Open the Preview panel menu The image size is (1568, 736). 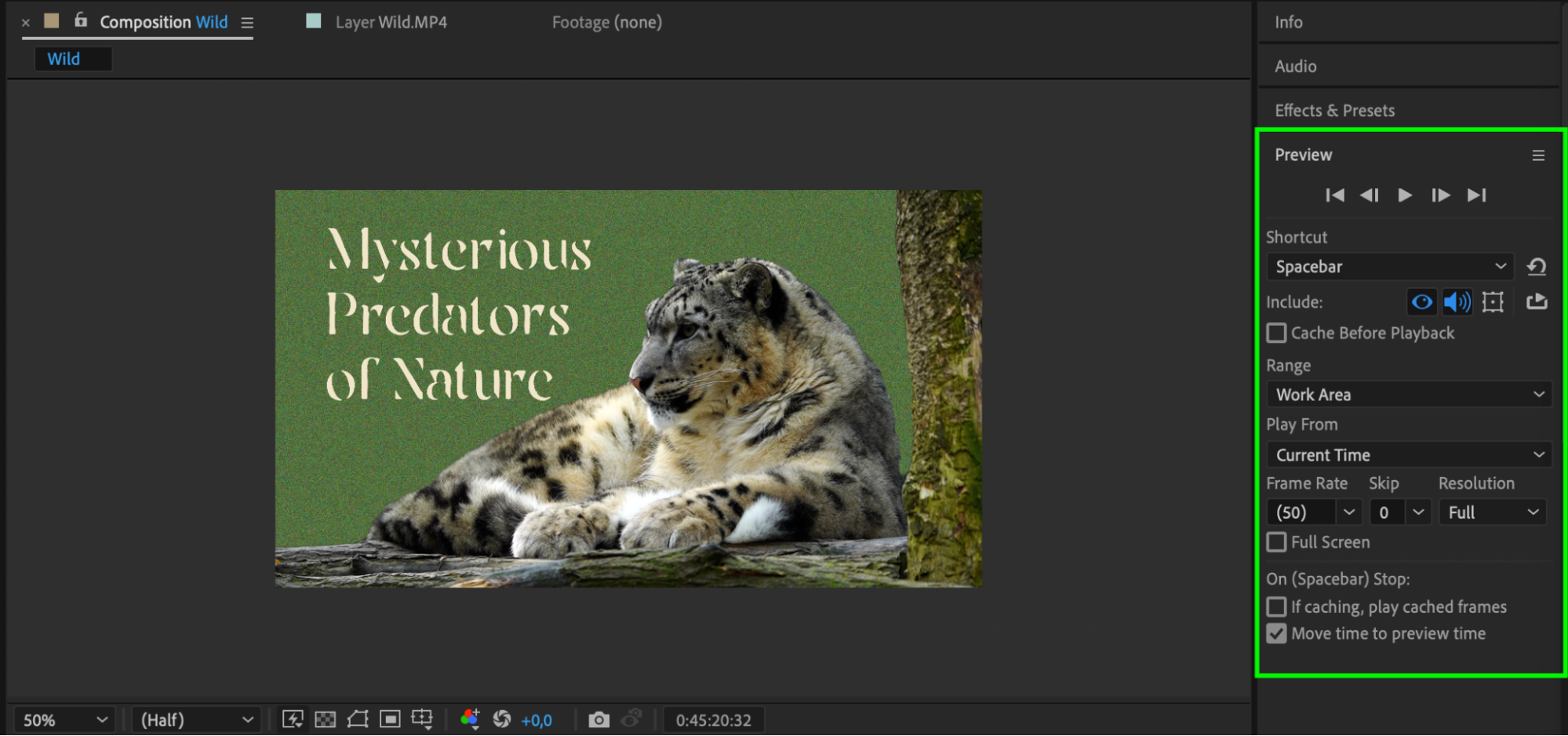[1537, 155]
